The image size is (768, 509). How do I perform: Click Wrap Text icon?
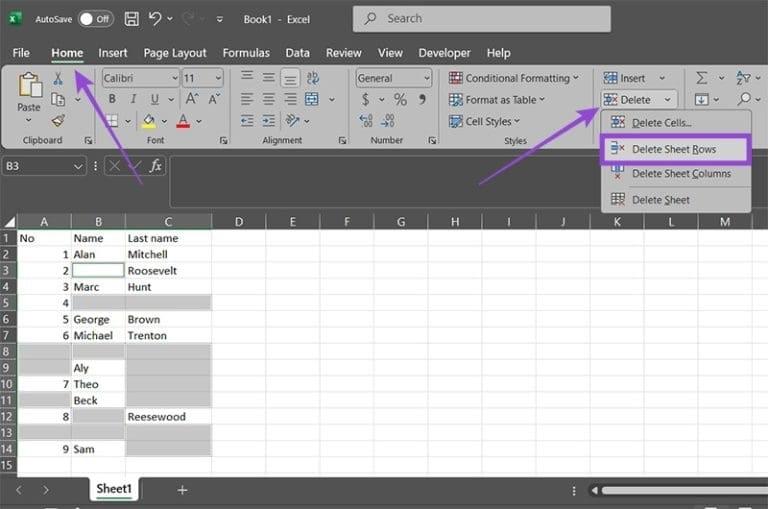click(312, 78)
